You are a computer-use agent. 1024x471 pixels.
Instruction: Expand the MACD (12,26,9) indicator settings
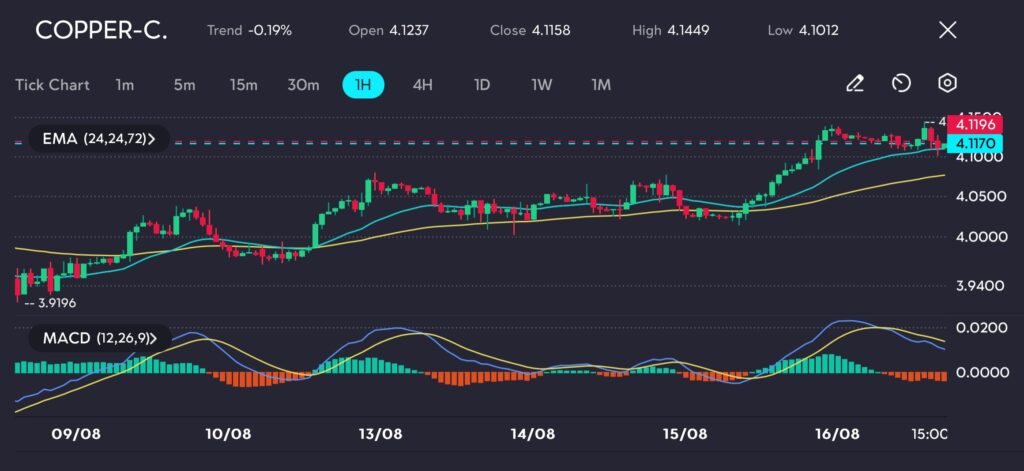point(99,338)
